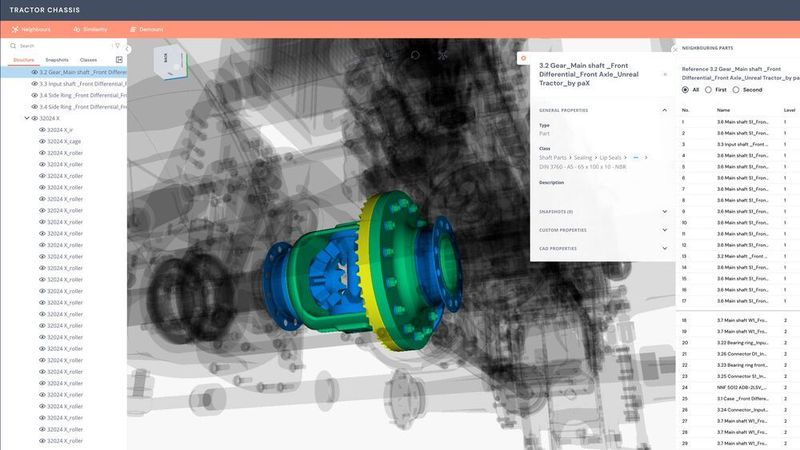This screenshot has width=800, height=450.
Task: Select row 23 '3.25 Connector S1_In'
Action: [x=738, y=377]
